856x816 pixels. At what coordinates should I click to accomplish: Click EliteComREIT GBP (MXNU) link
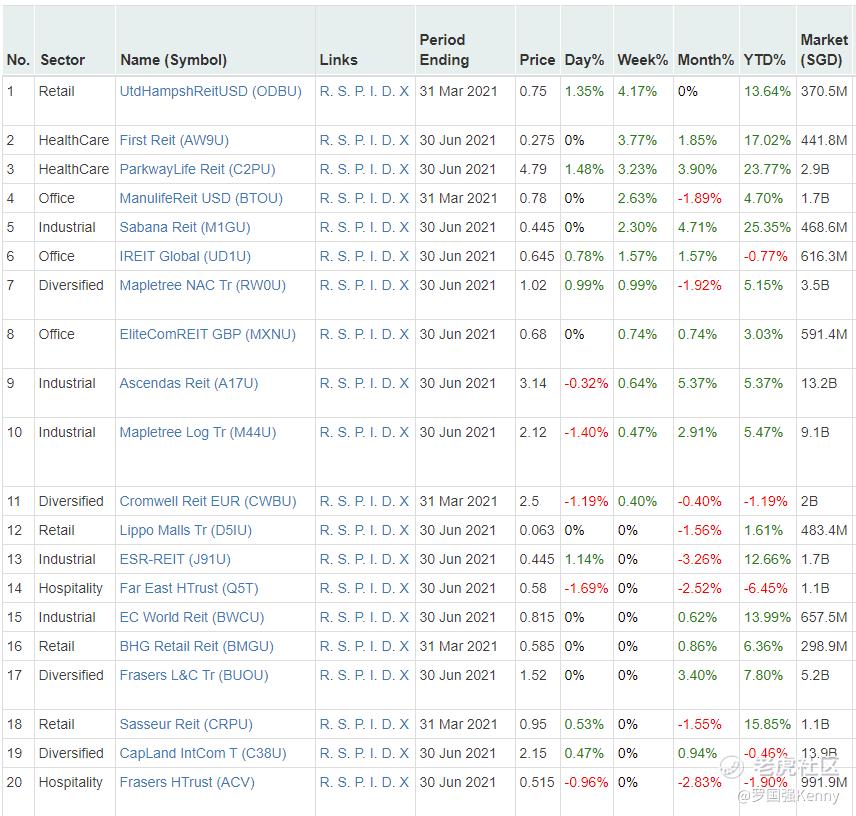coord(207,334)
